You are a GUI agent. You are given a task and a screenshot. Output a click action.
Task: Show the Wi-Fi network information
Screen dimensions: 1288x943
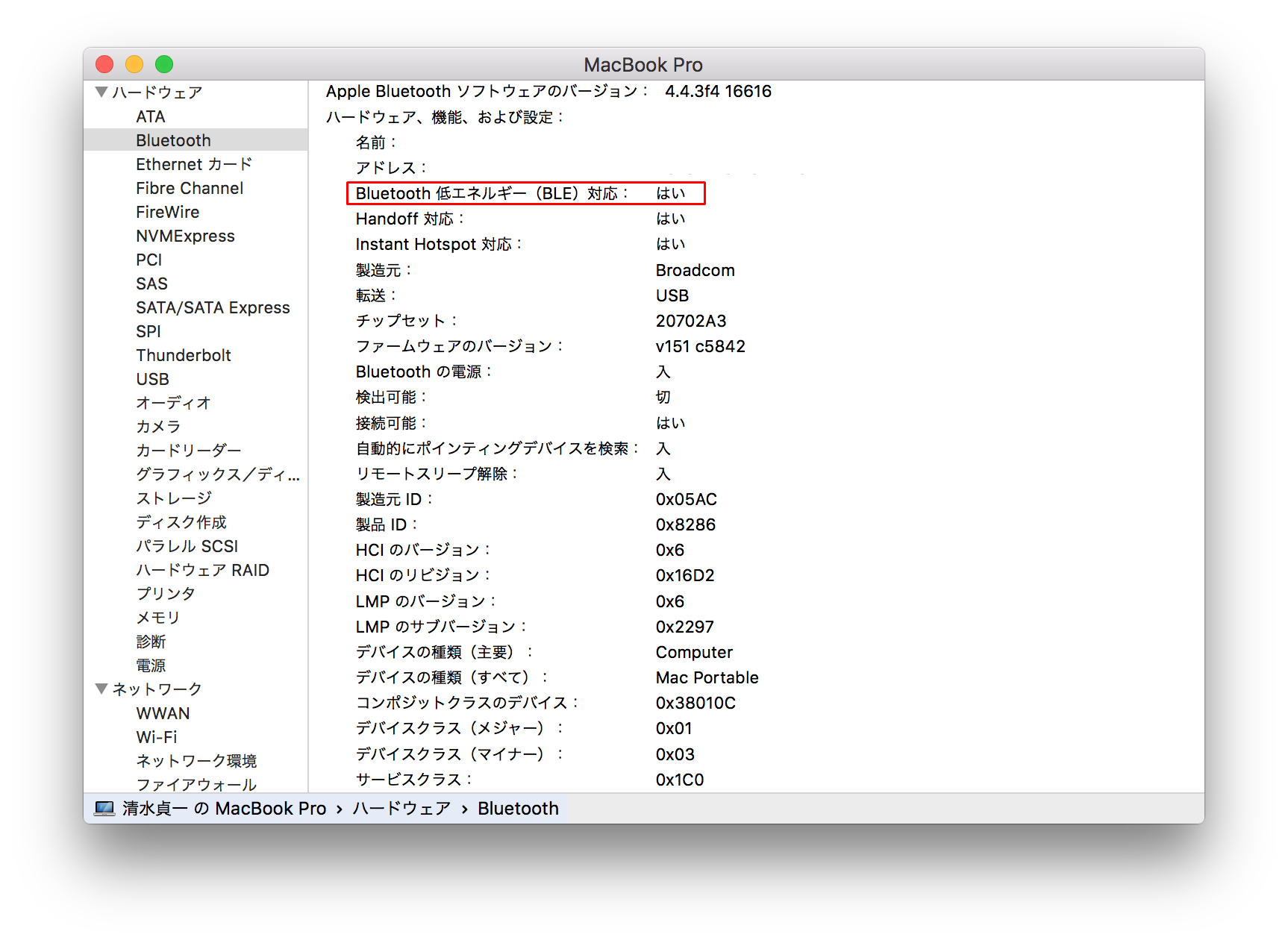tap(156, 737)
